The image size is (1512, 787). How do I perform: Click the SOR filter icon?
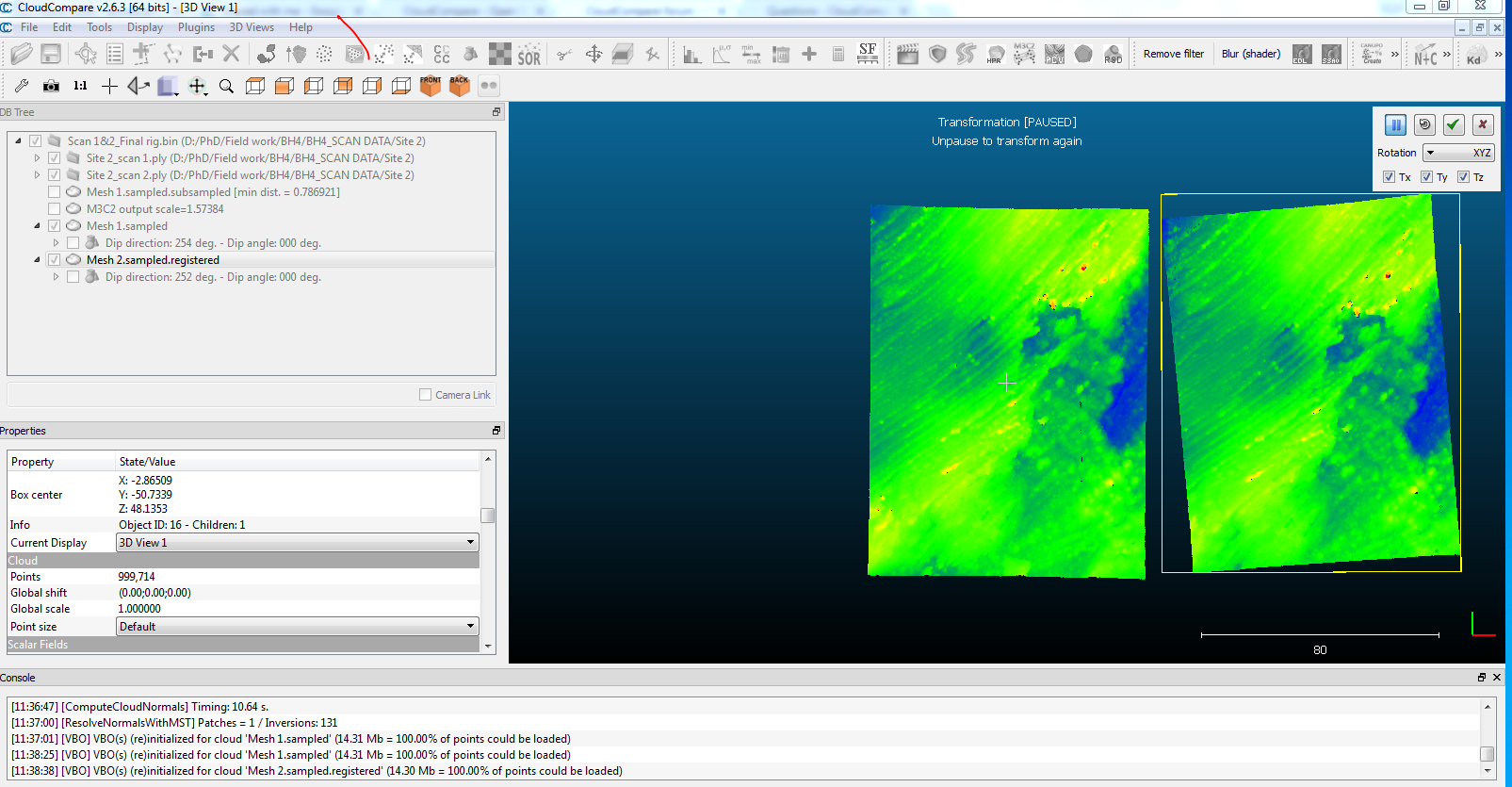[529, 54]
